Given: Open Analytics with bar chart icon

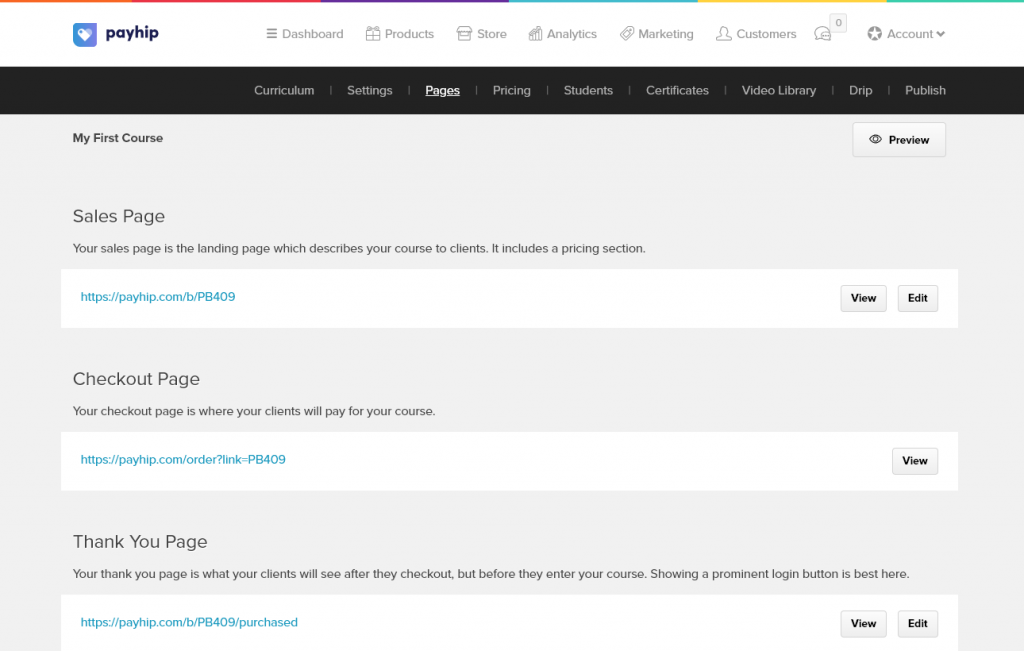Looking at the screenshot, I should [x=562, y=34].
